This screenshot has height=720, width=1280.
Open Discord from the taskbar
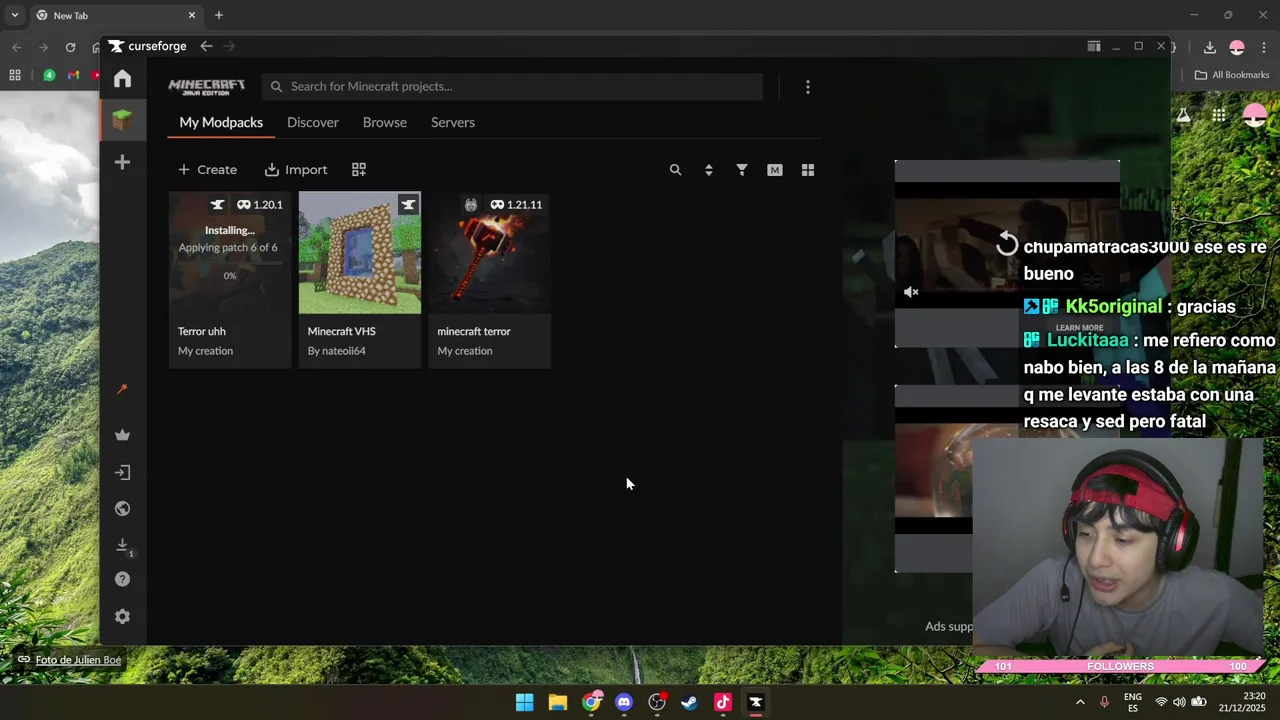pyautogui.click(x=624, y=702)
